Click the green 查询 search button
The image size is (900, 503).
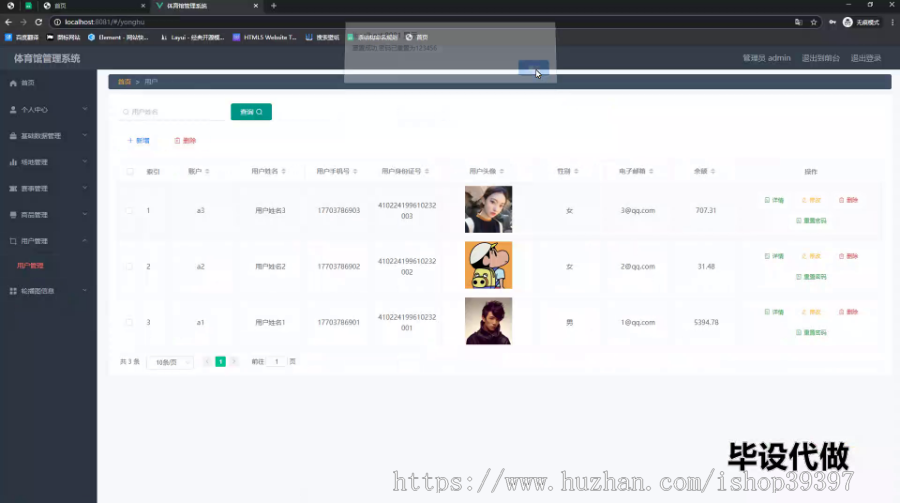coord(251,112)
